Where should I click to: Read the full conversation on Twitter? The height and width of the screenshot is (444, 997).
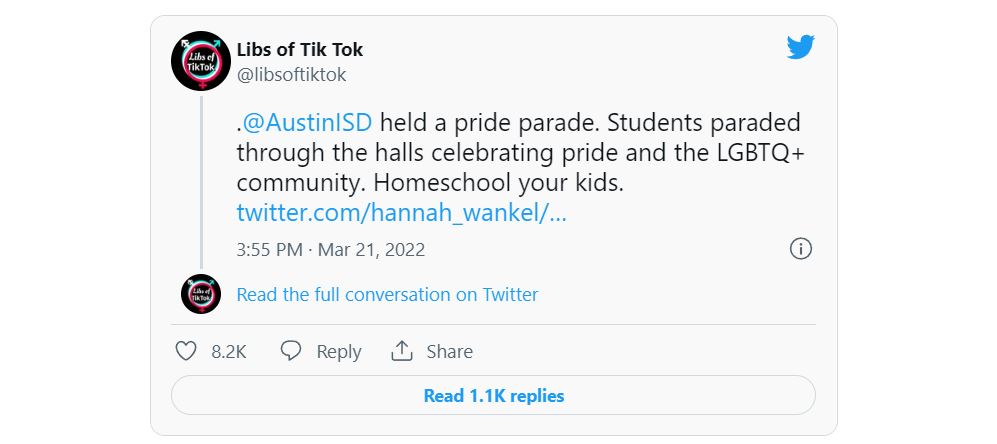pos(387,294)
